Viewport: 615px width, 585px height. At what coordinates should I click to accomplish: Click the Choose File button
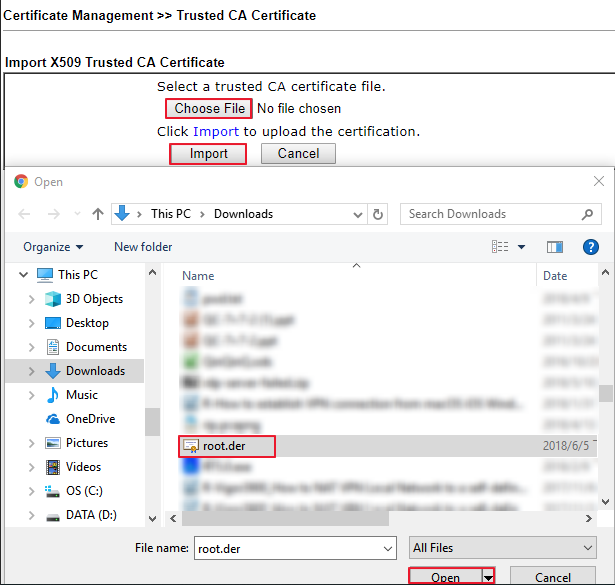(209, 108)
